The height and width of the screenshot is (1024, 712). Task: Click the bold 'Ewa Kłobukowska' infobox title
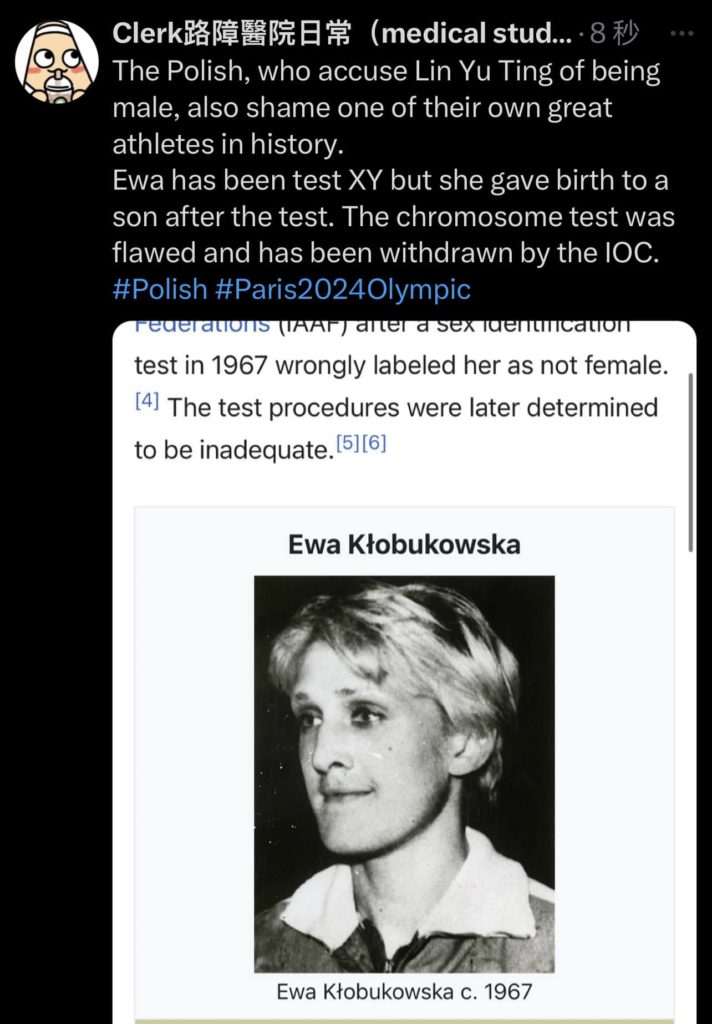(x=404, y=544)
